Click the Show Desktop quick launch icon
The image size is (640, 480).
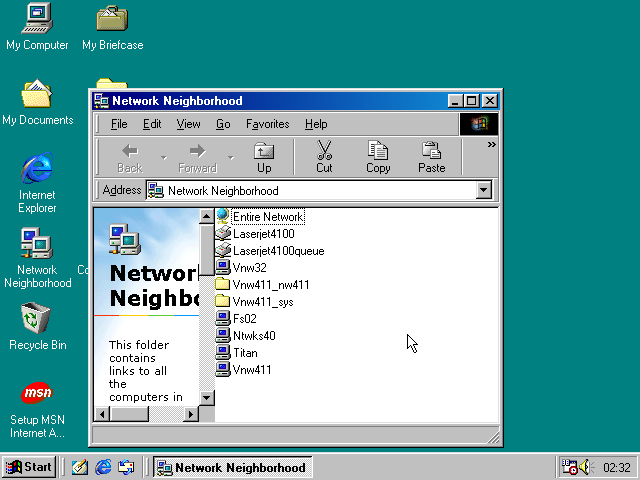click(x=80, y=467)
